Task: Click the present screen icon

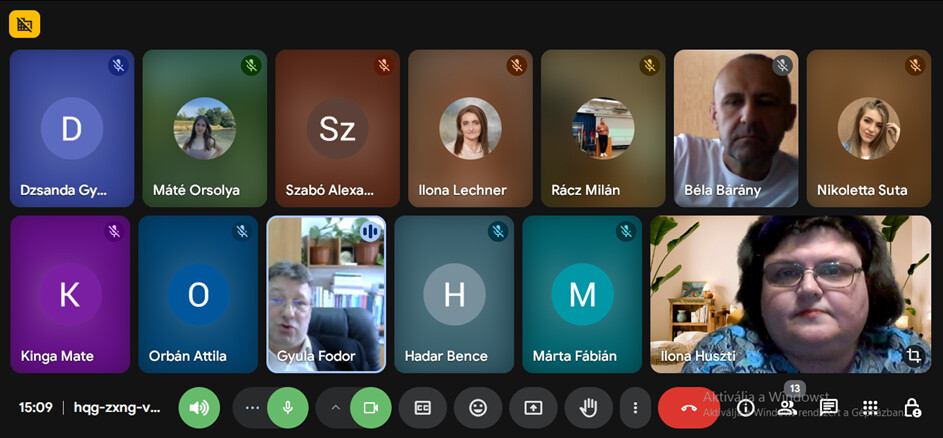Action: (x=533, y=408)
